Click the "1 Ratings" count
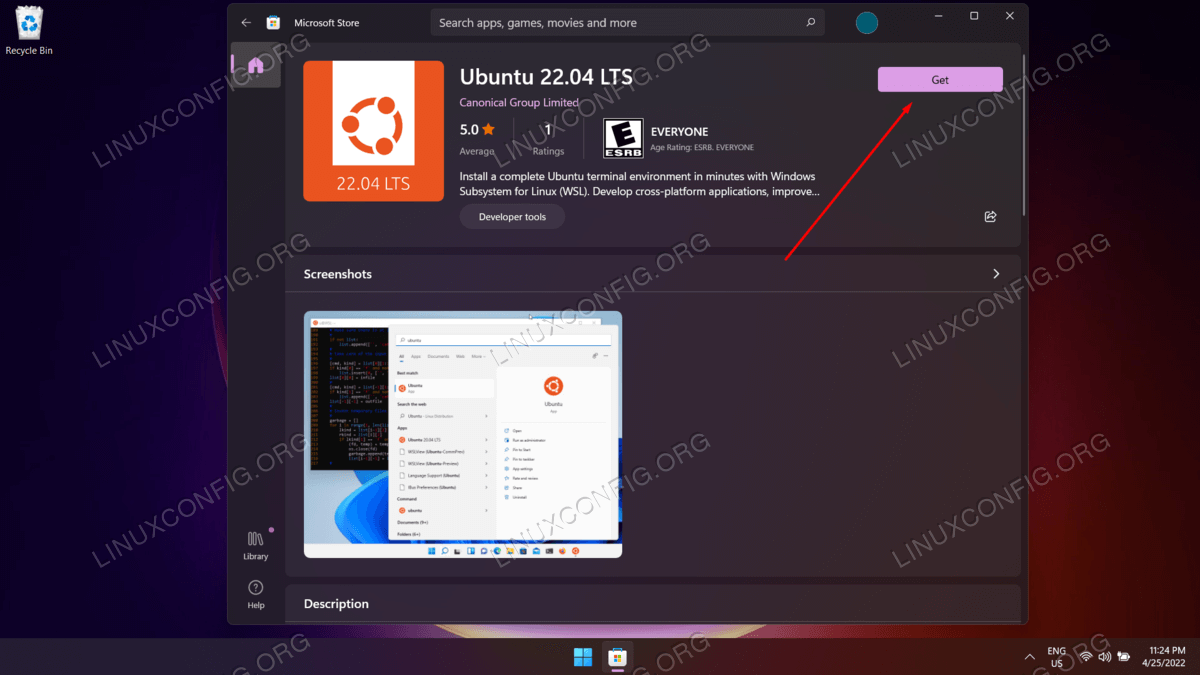 point(548,139)
